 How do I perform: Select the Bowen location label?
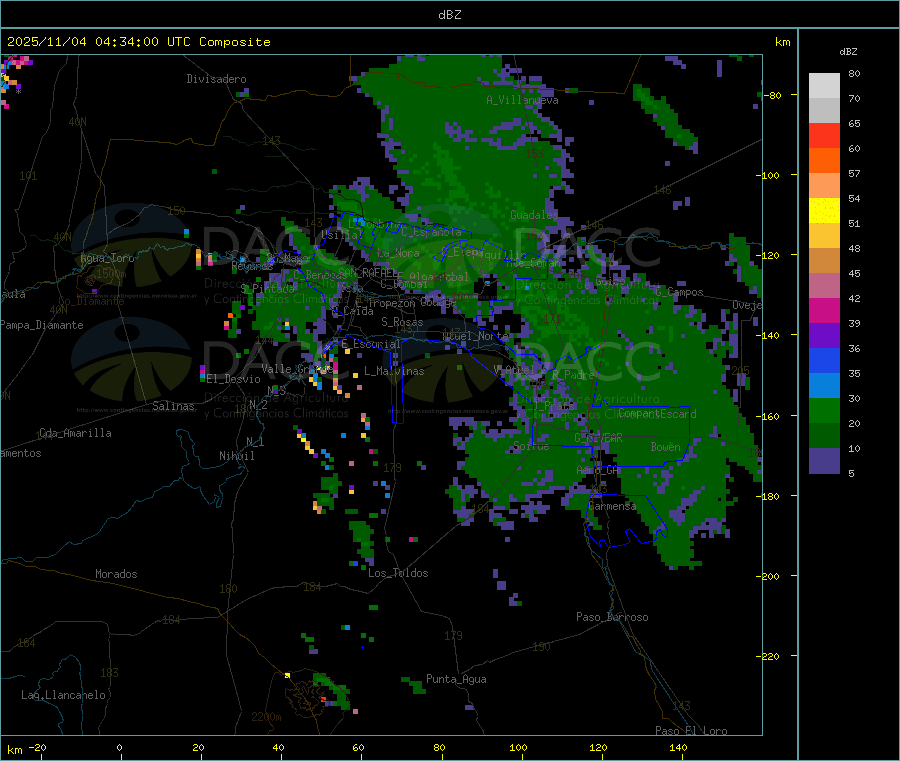point(665,448)
